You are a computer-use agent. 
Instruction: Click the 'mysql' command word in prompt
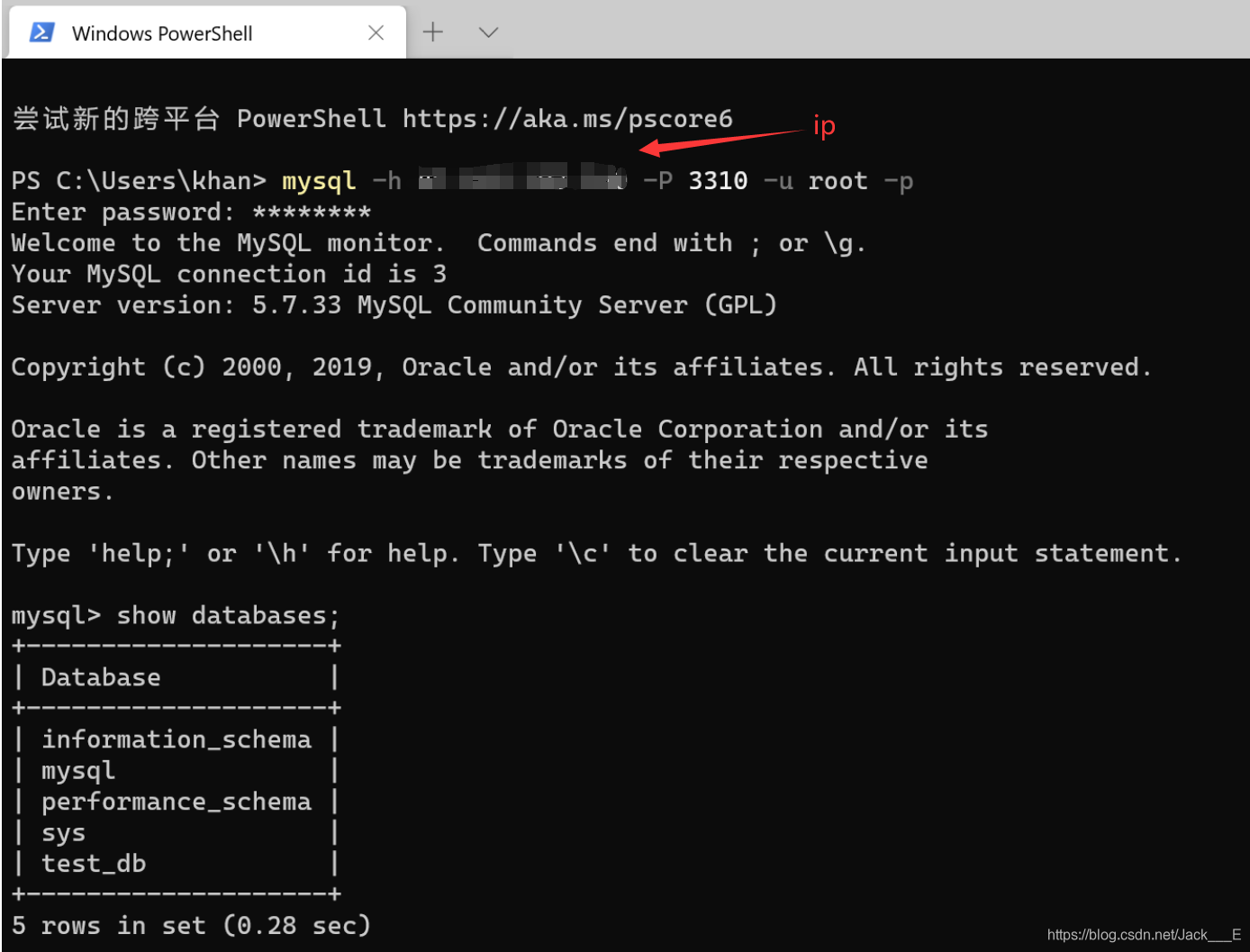coord(319,181)
